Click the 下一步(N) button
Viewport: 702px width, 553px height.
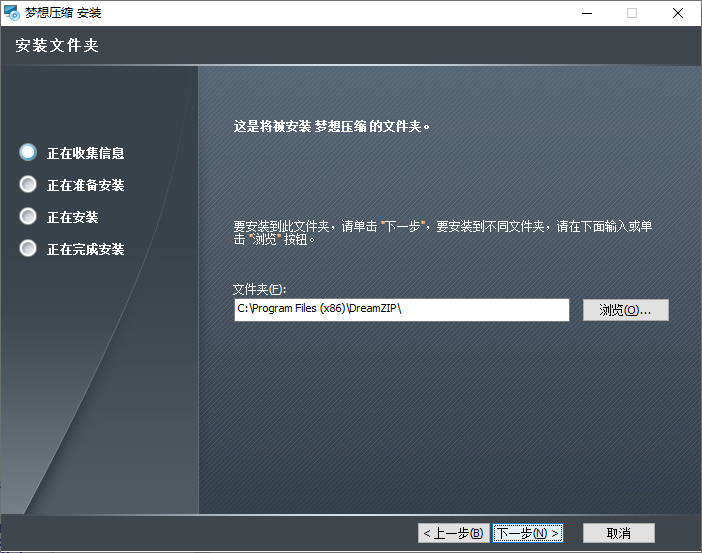tap(527, 533)
